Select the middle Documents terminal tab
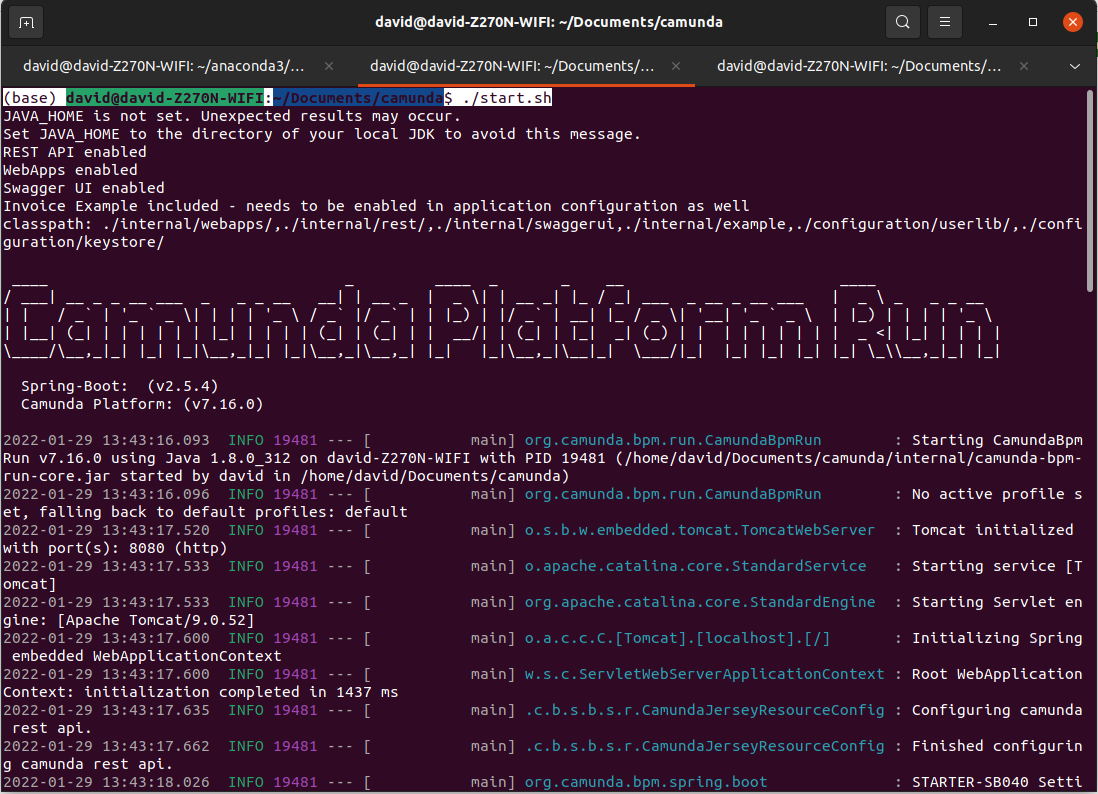The height and width of the screenshot is (794, 1098). pos(512,66)
